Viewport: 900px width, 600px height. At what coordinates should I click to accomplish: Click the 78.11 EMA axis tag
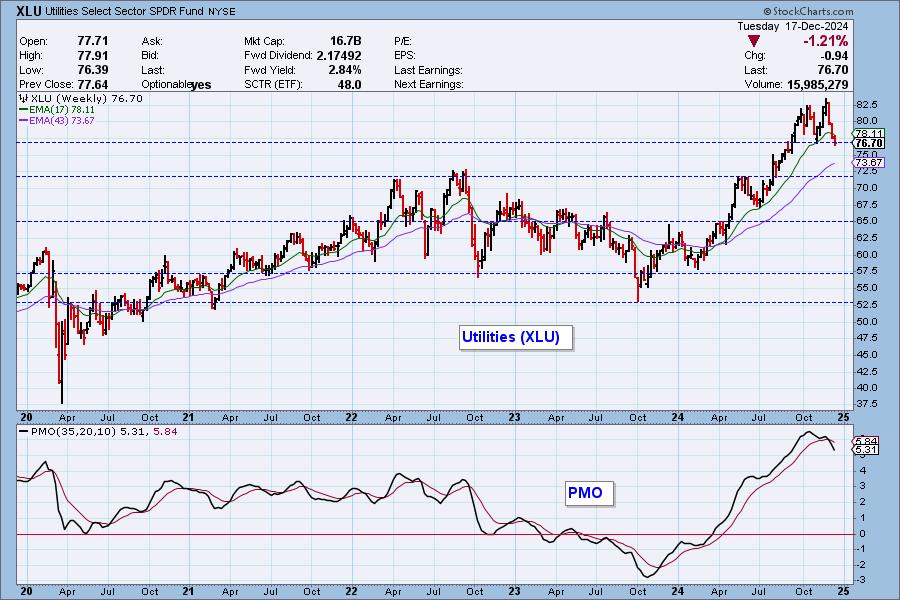pyautogui.click(x=868, y=133)
